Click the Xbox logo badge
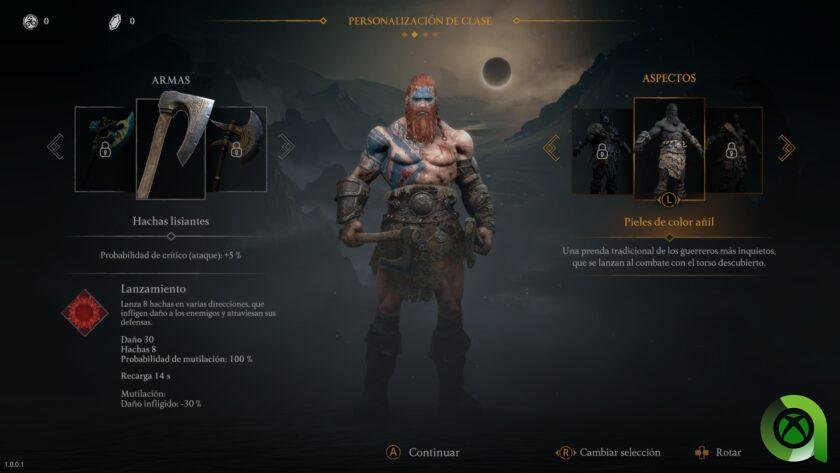 793,428
